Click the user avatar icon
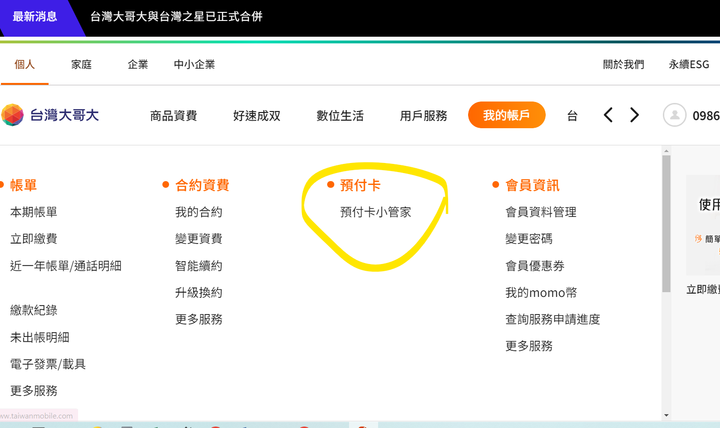 click(x=675, y=115)
